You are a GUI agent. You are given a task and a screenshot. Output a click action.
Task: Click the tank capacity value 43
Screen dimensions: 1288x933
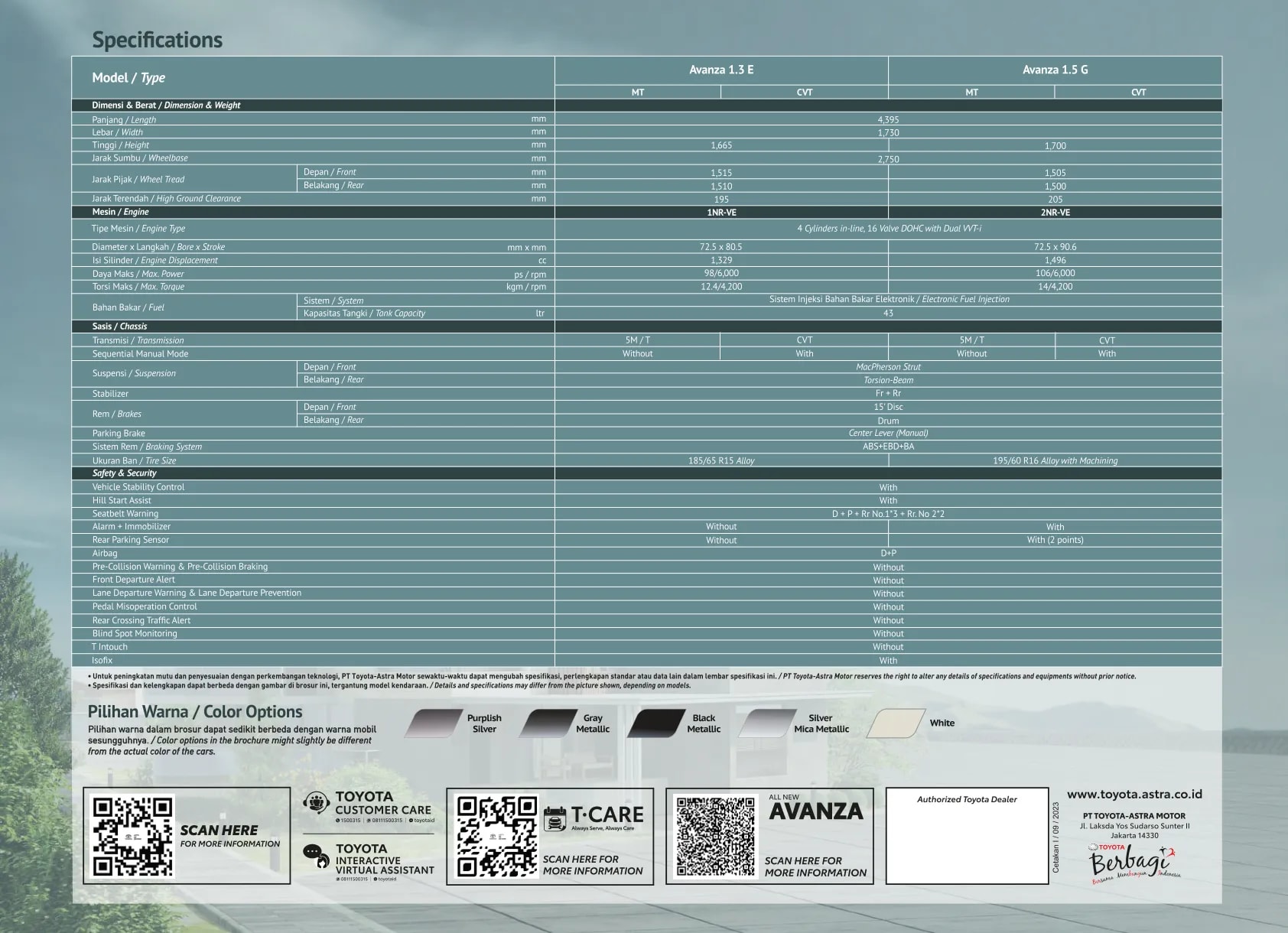[888, 314]
